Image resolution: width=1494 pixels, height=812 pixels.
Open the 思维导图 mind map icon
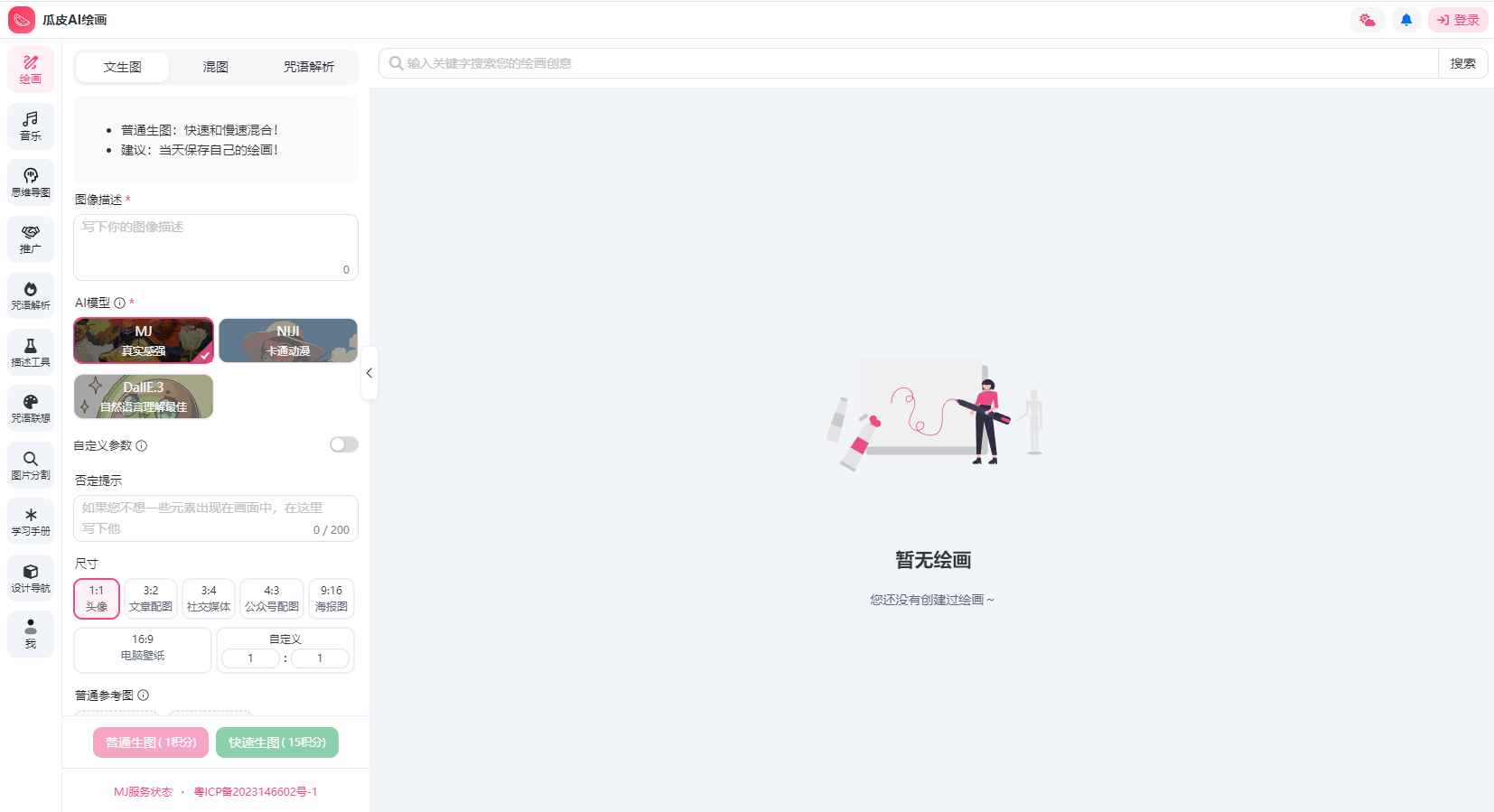(31, 182)
